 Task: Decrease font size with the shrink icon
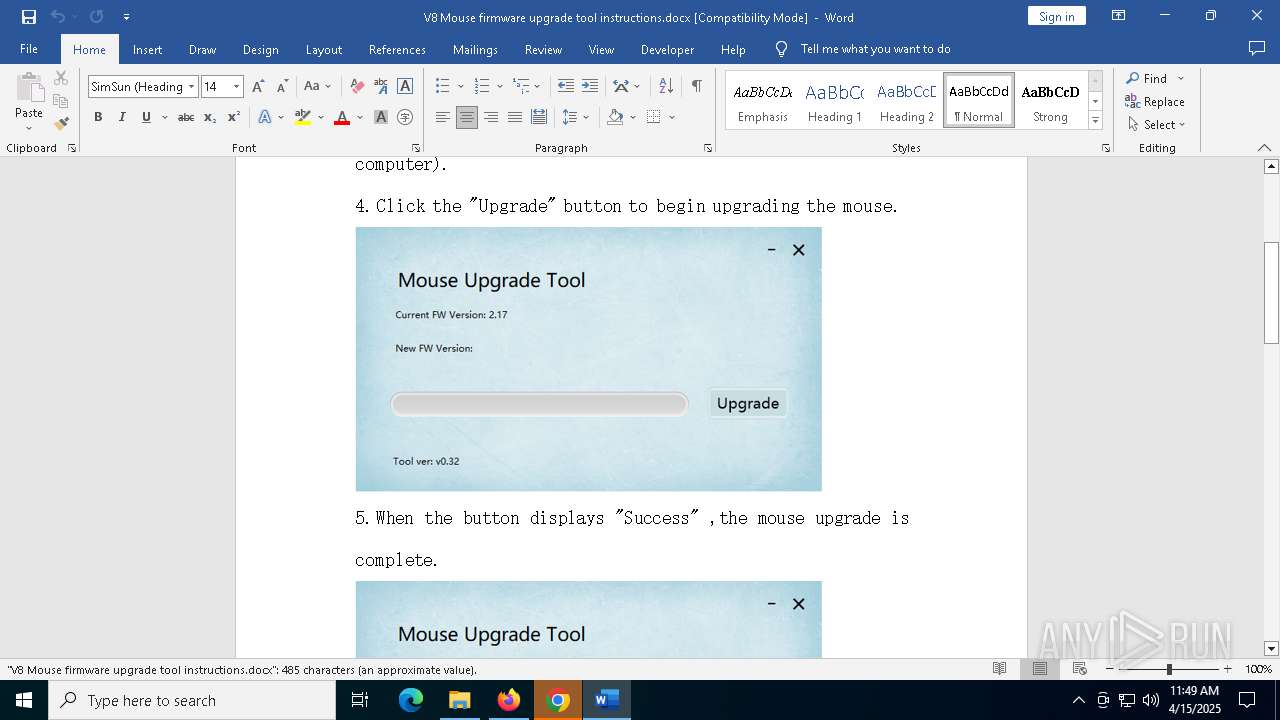point(282,87)
